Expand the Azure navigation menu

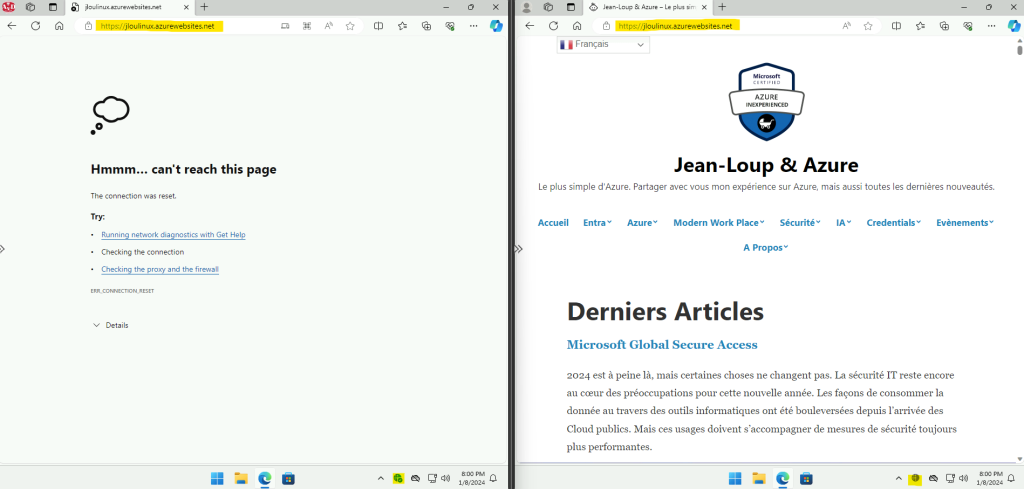click(643, 223)
